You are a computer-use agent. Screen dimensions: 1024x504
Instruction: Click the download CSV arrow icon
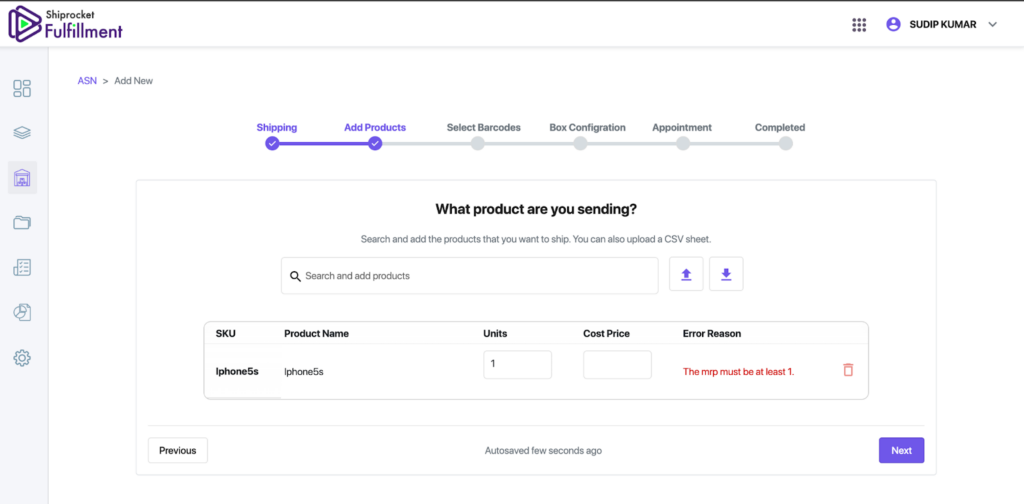tap(726, 274)
